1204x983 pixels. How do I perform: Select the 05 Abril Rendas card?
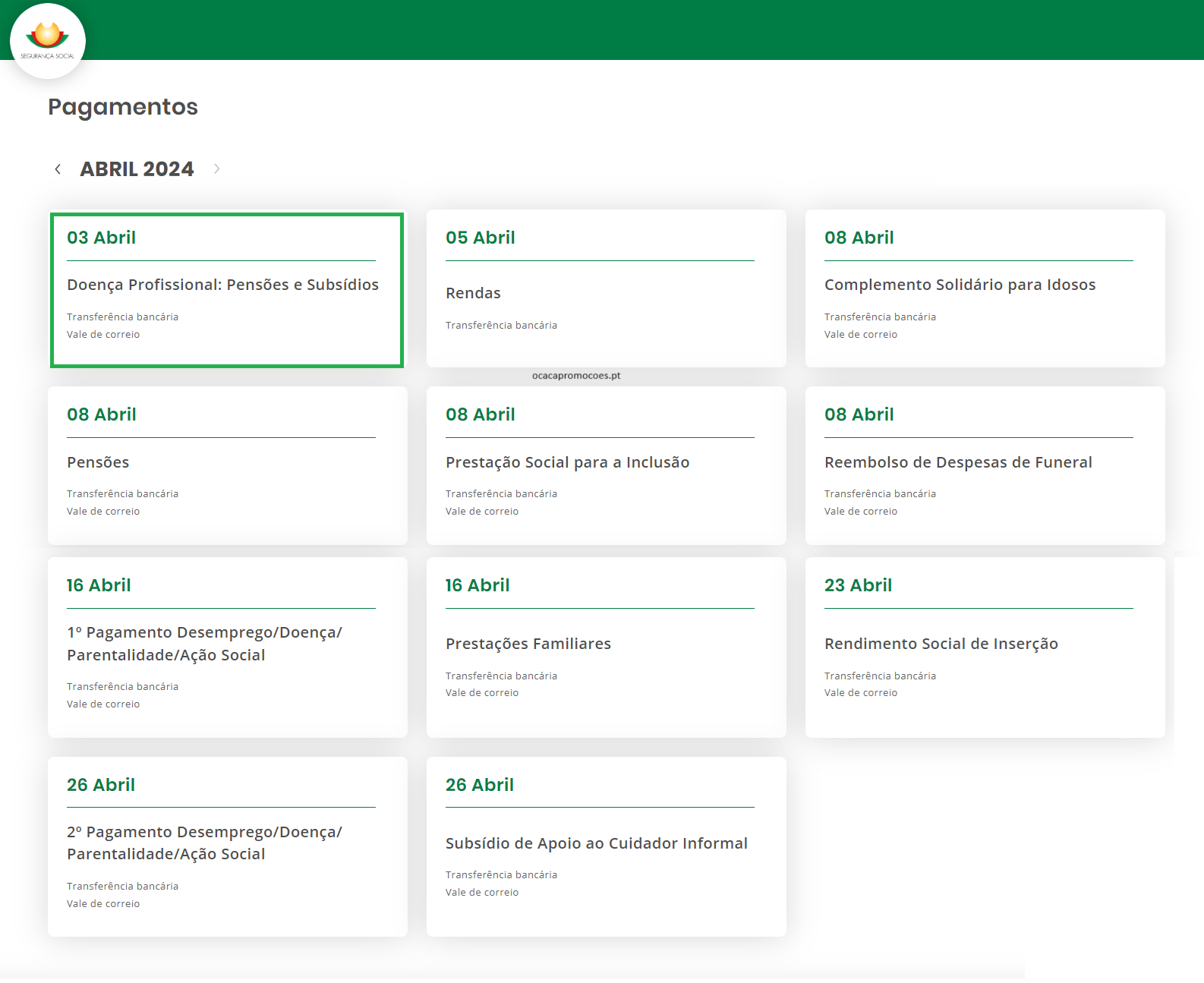pyautogui.click(x=473, y=294)
